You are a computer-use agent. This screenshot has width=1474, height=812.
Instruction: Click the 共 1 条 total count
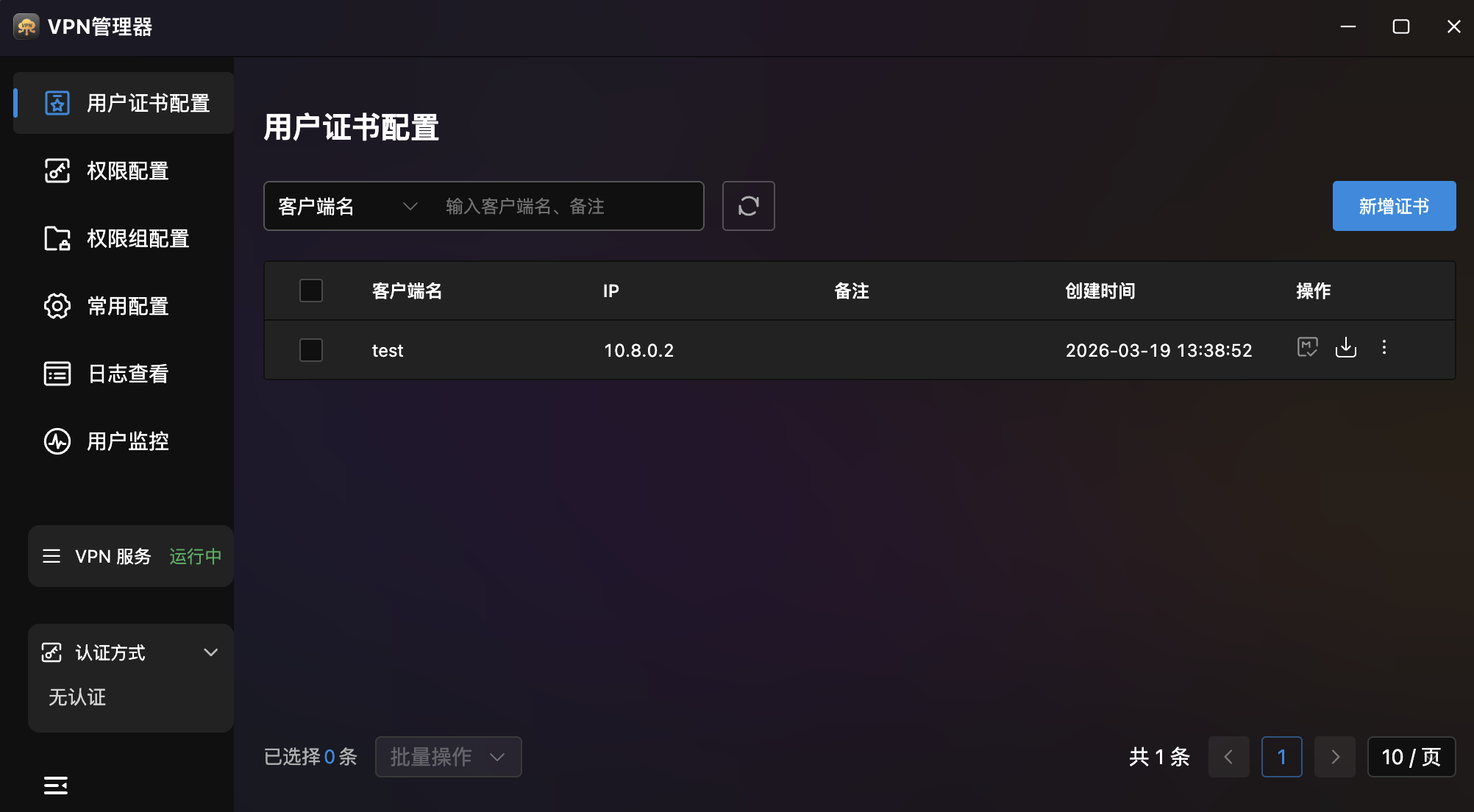[x=1160, y=757]
